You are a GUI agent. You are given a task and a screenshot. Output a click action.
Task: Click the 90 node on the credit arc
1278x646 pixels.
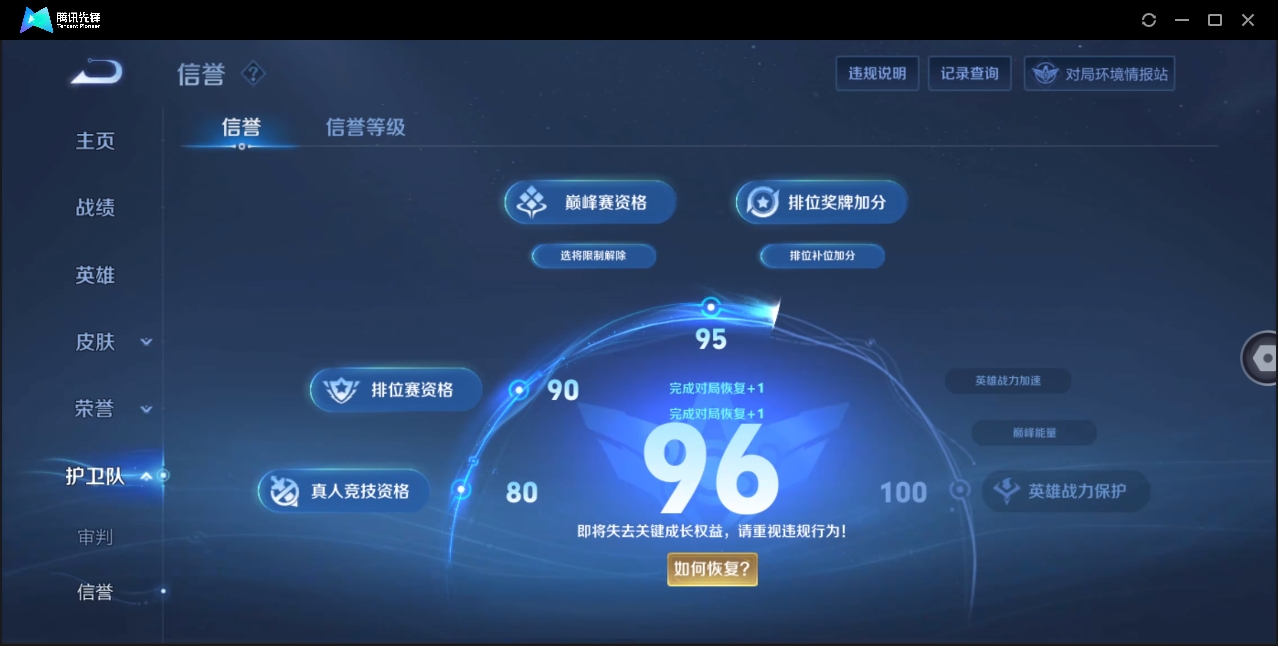coord(519,390)
